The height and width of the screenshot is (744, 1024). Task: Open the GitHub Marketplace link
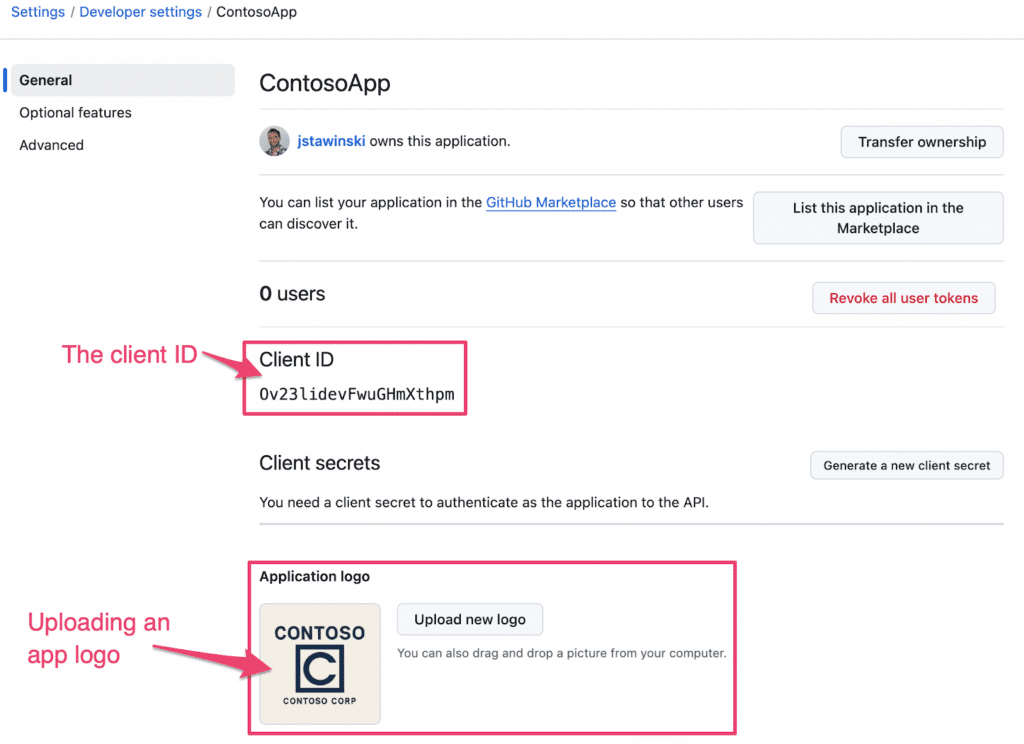point(550,202)
